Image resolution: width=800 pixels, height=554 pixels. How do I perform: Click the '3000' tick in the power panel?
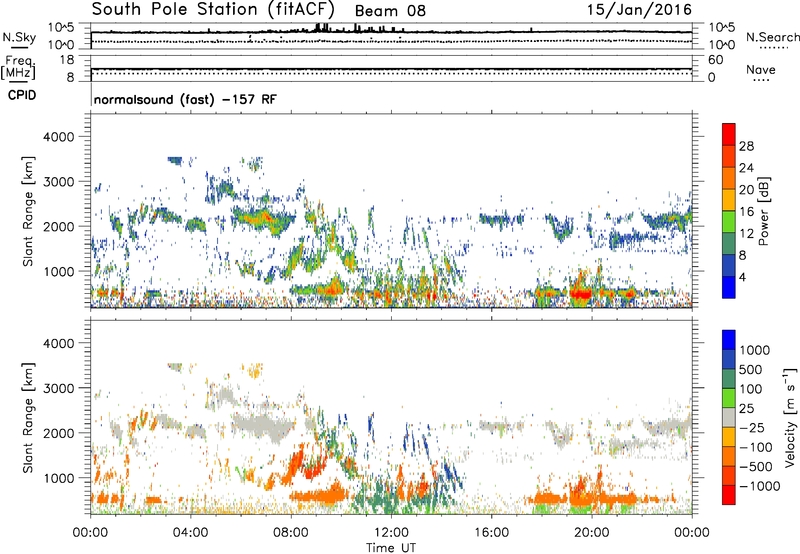tap(58, 182)
